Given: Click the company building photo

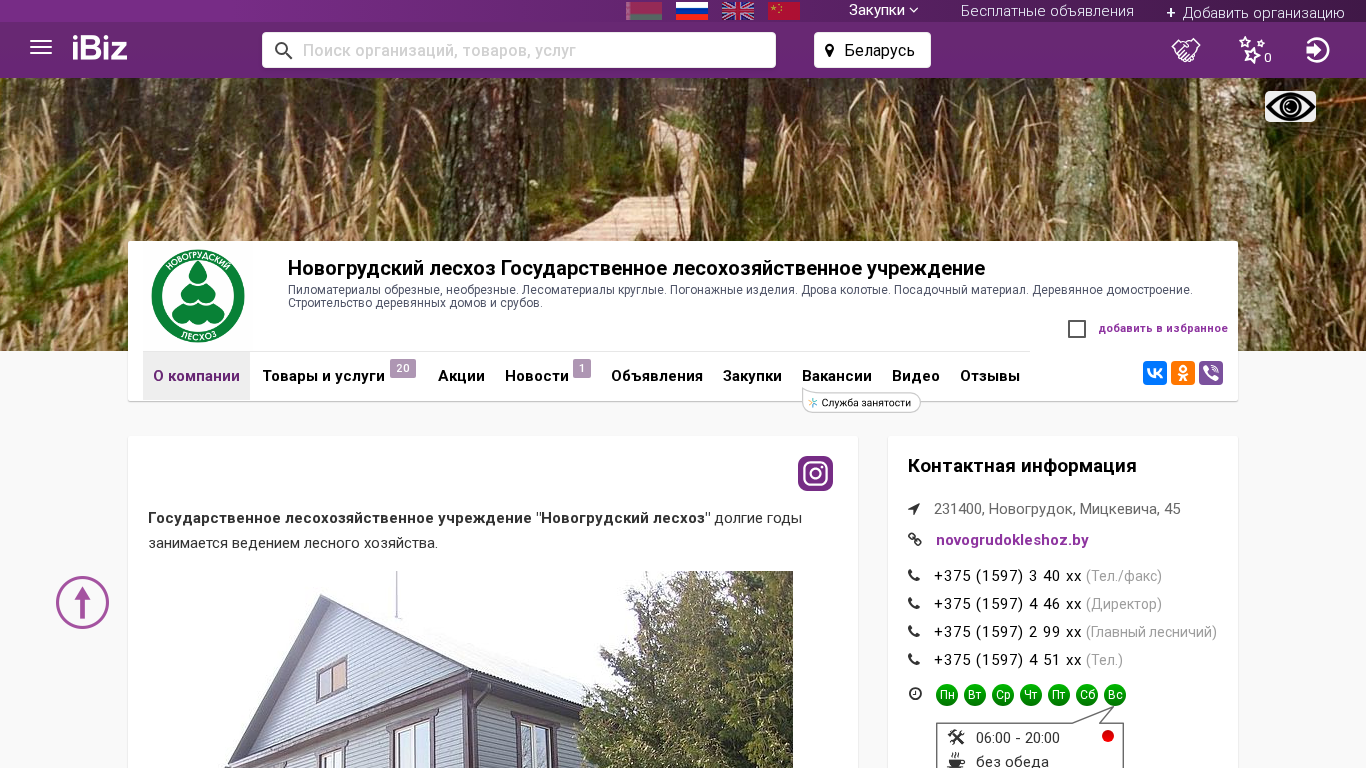Looking at the screenshot, I should (x=470, y=670).
